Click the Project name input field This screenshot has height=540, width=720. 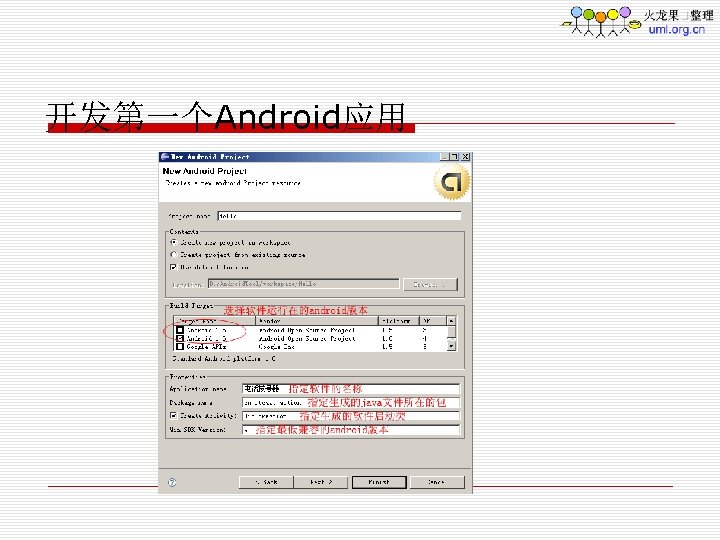[x=339, y=216]
